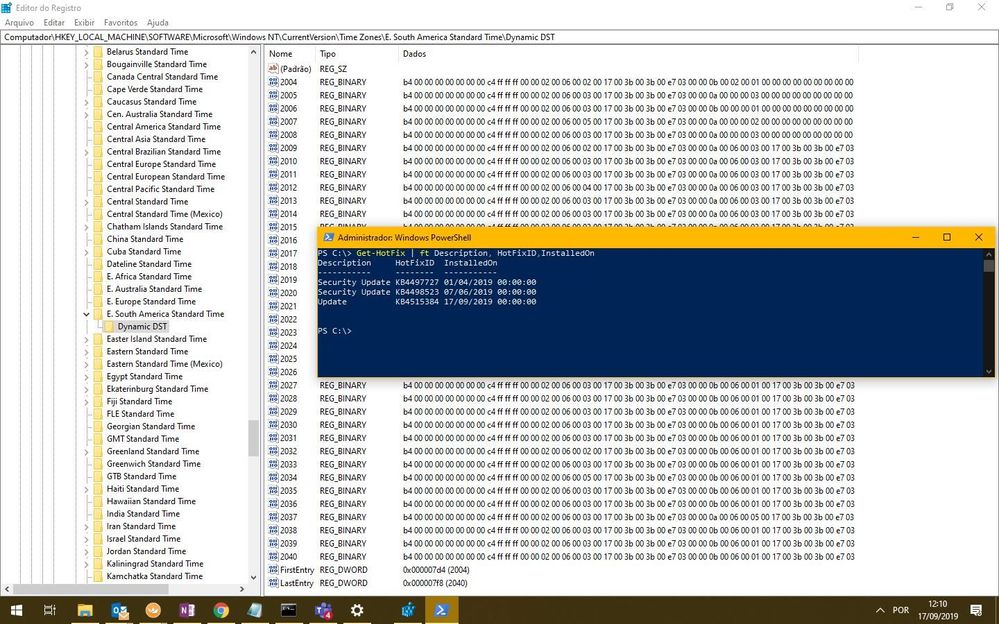This screenshot has width=999, height=624.
Task: Click the LastEntry DWORD value icon
Action: (x=273, y=583)
